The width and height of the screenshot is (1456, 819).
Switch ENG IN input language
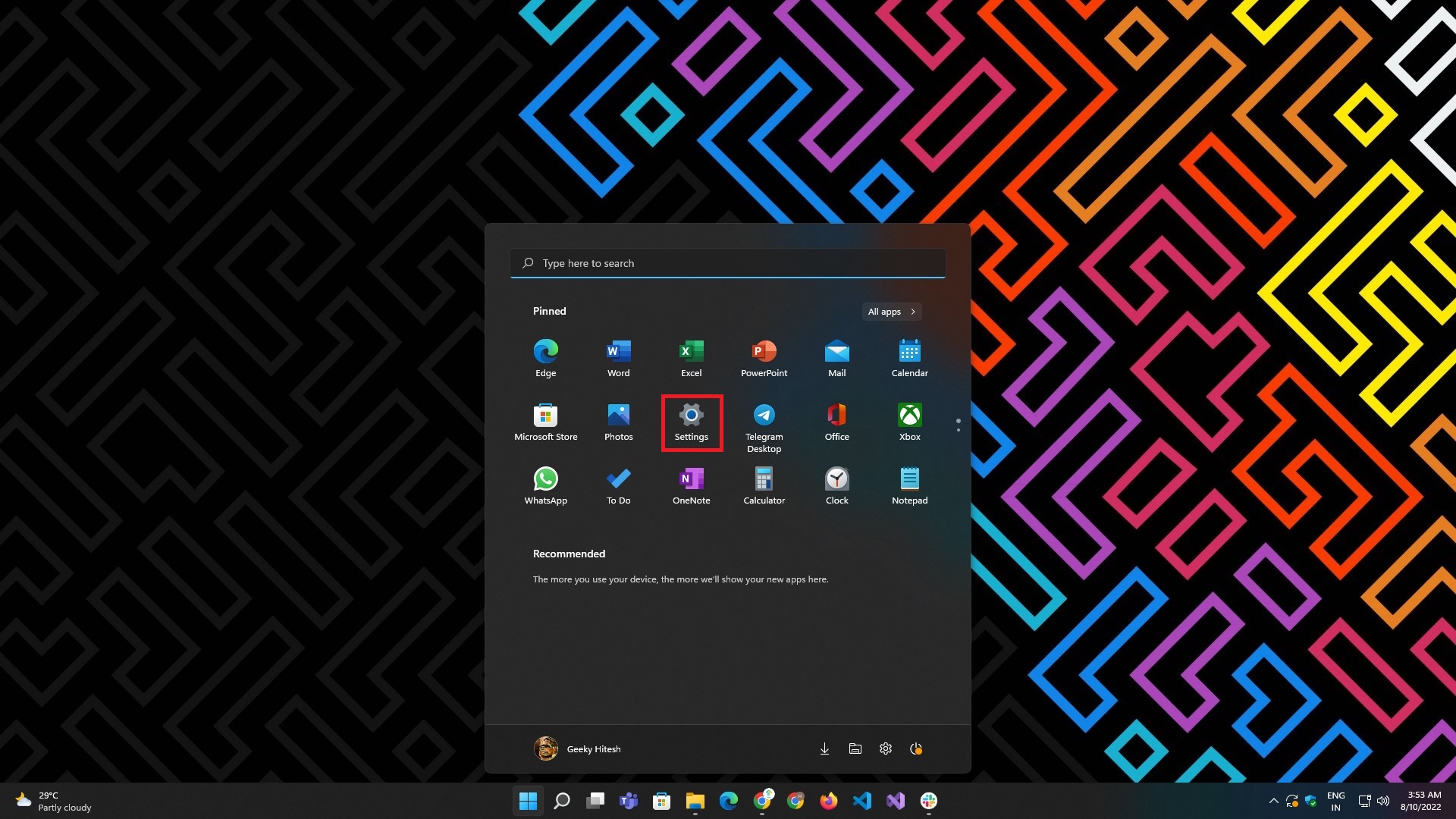pos(1335,801)
